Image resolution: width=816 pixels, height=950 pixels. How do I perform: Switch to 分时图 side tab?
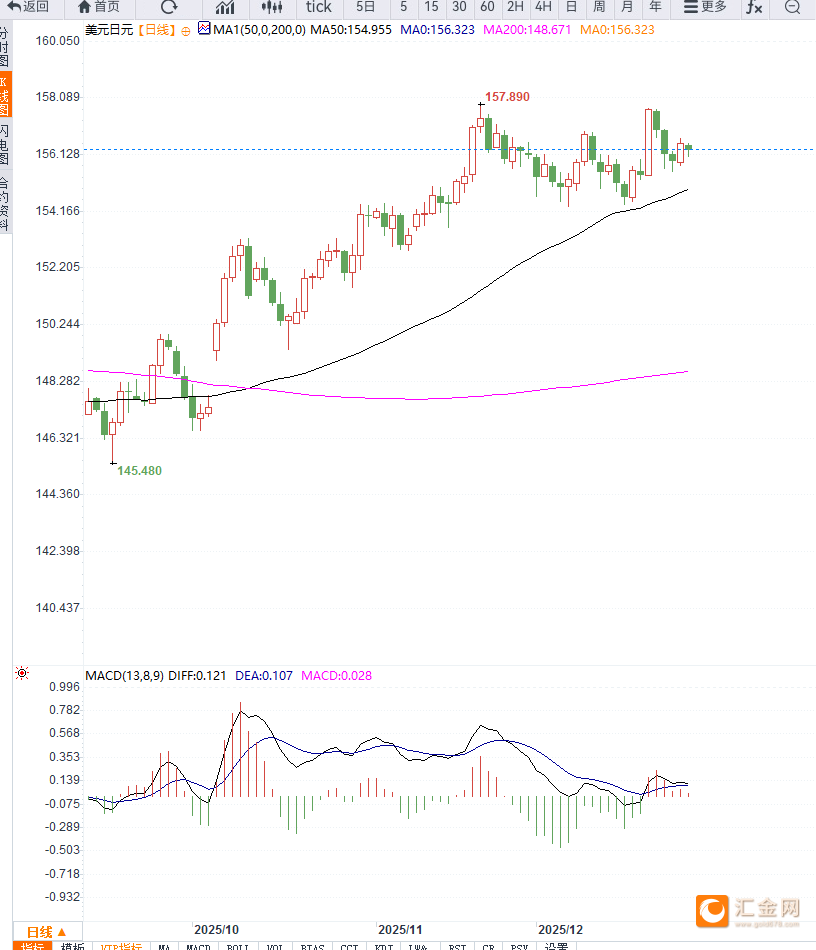[x=5, y=47]
